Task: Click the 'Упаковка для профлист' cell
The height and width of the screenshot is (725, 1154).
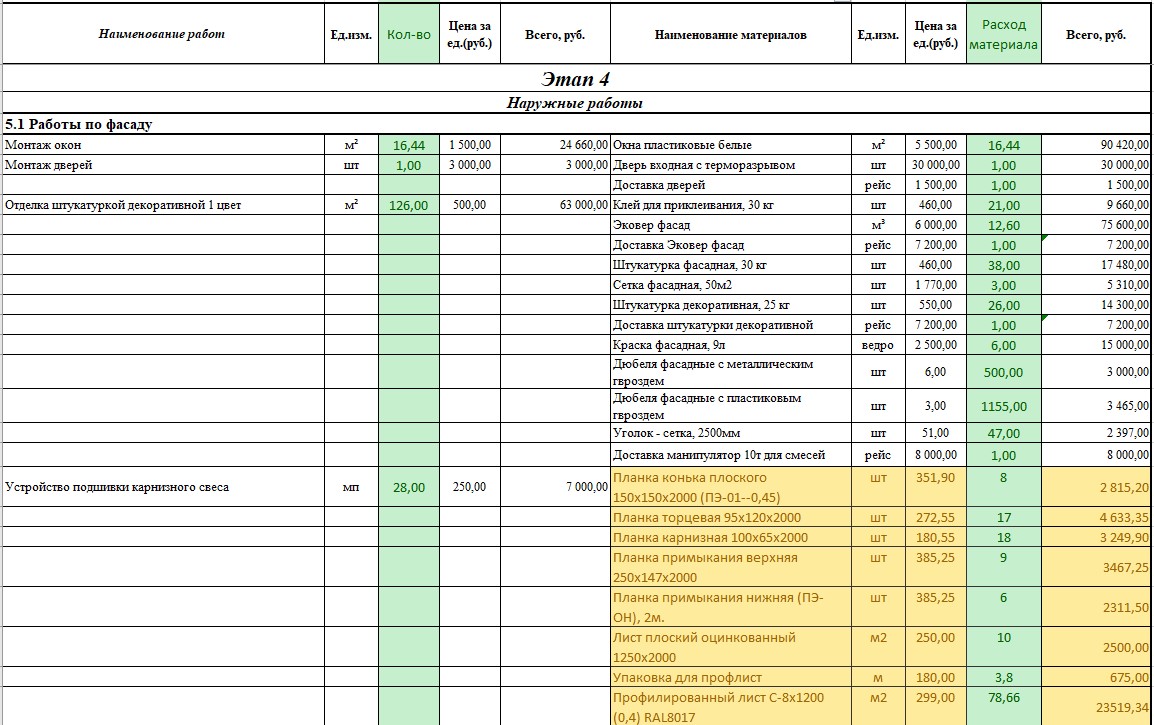Action: 730,676
